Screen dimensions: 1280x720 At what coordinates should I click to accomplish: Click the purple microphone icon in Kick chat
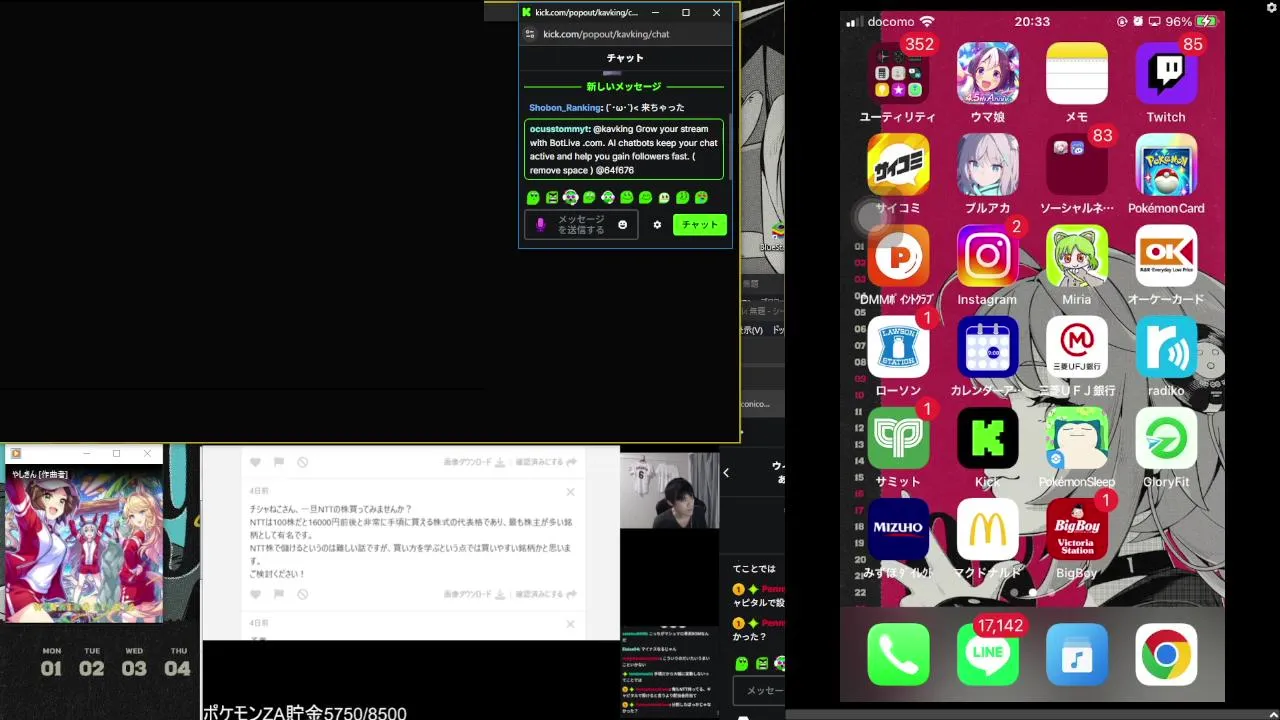pos(541,225)
